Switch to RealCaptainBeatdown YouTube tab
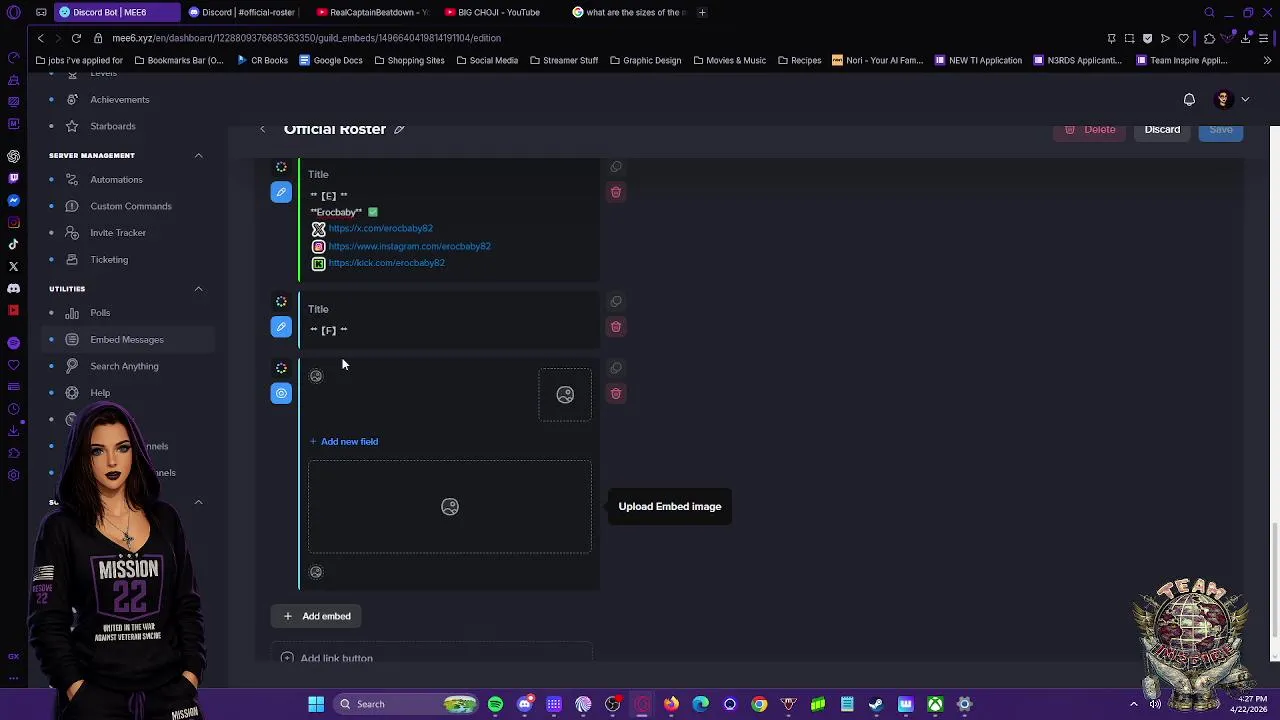 pyautogui.click(x=371, y=12)
